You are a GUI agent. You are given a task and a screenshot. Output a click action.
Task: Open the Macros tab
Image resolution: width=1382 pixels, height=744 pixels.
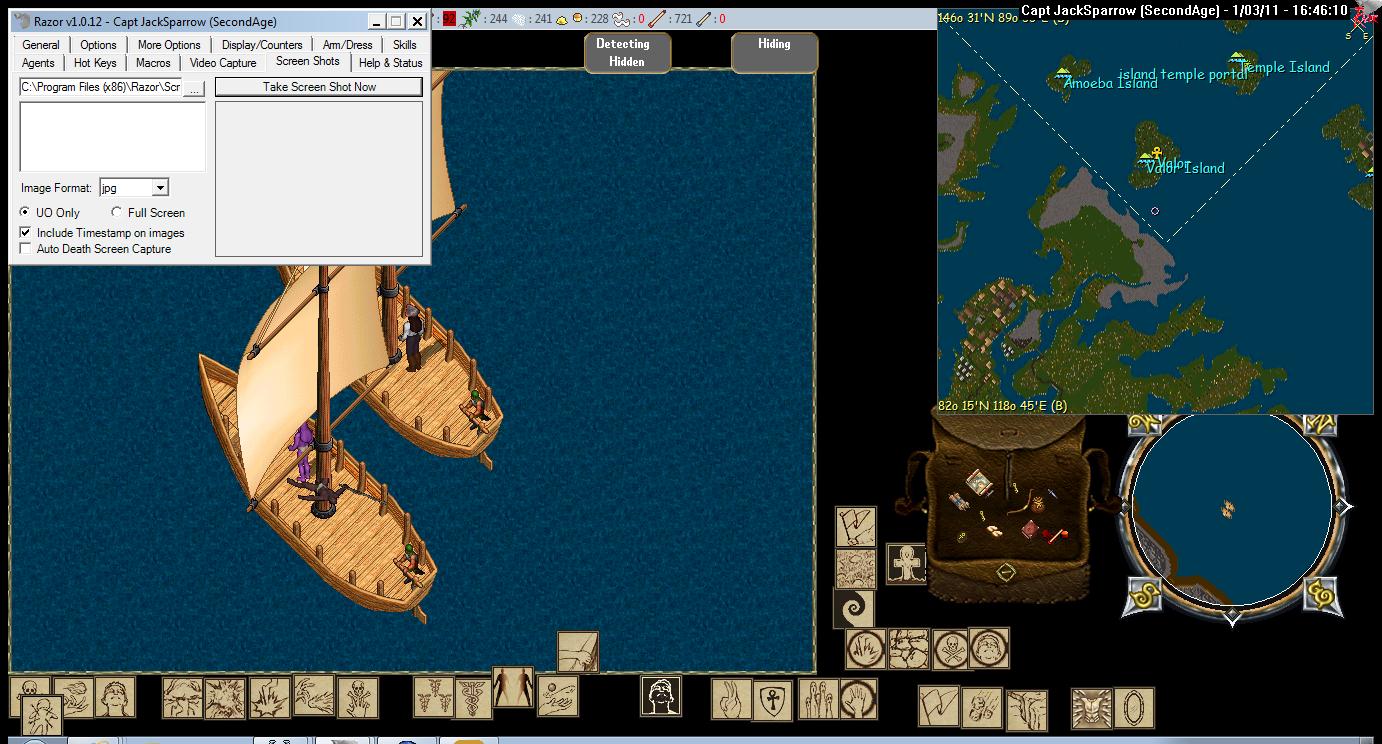tap(153, 63)
